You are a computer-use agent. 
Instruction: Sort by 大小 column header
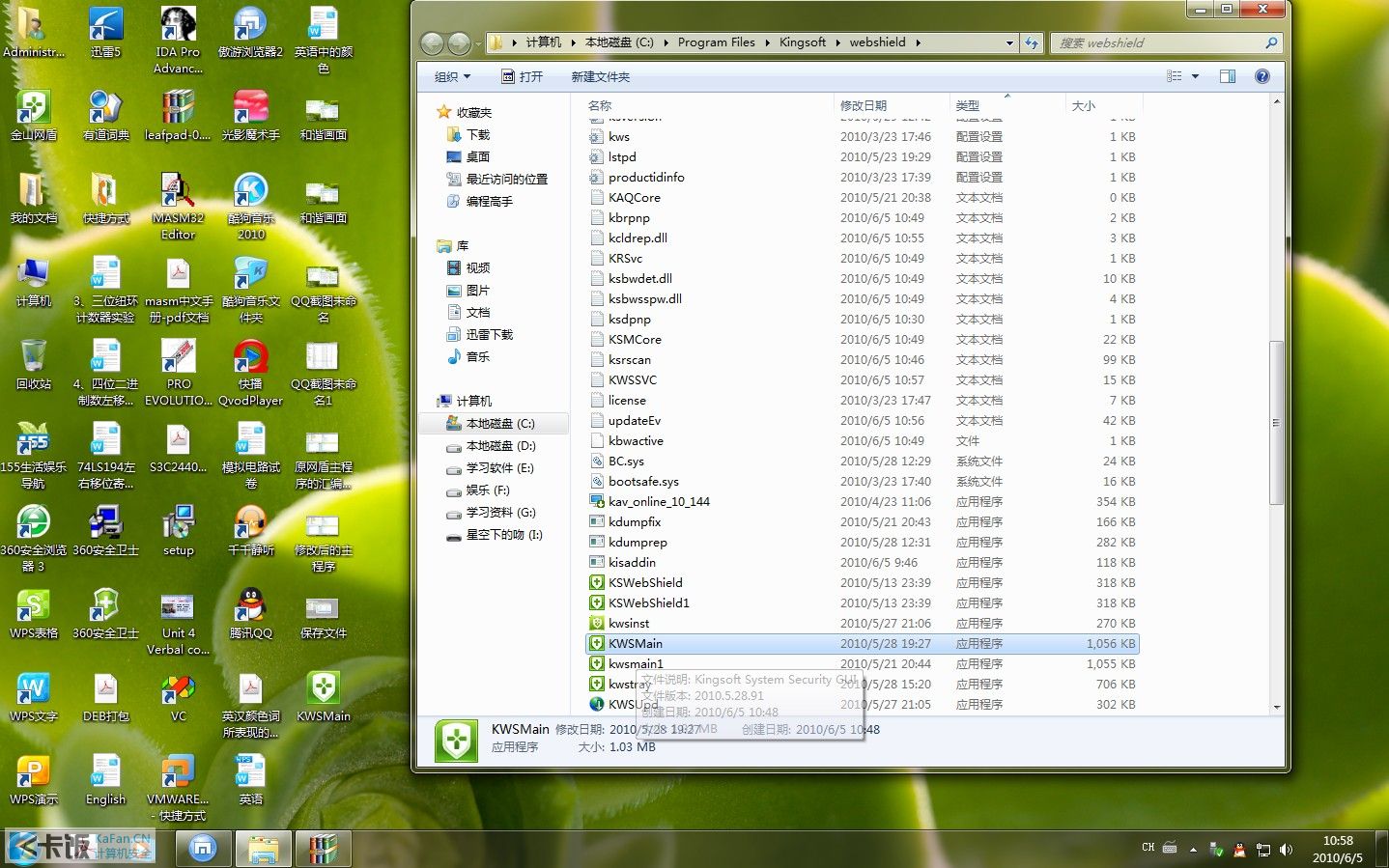[1104, 105]
